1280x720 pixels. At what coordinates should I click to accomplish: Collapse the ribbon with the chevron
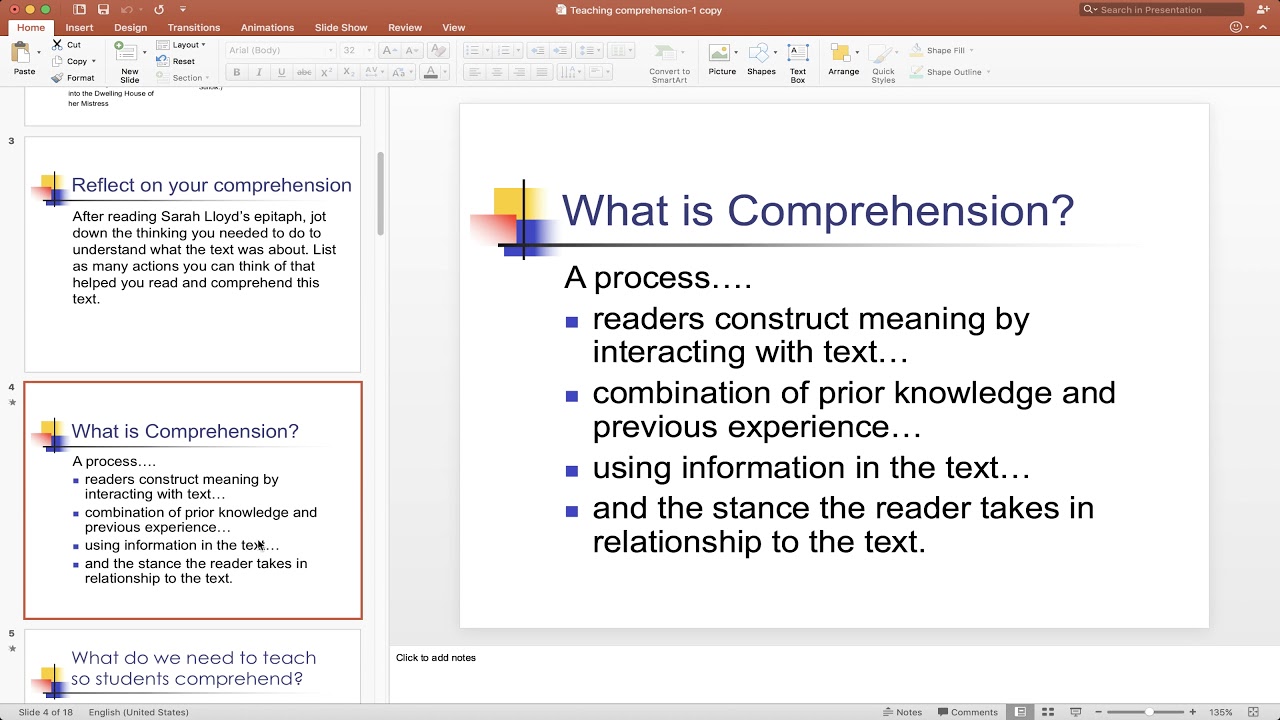1264,28
